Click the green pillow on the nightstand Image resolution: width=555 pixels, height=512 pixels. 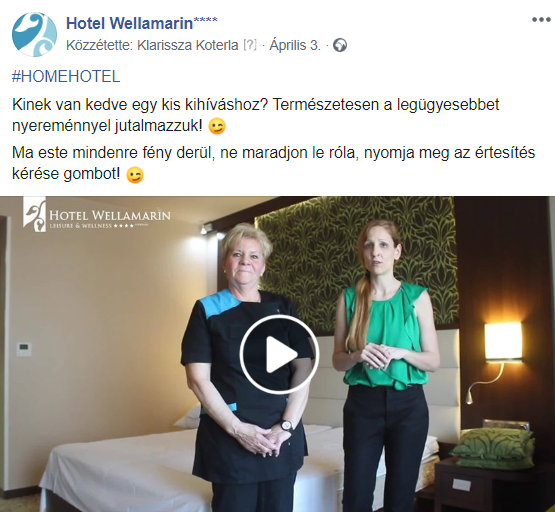[x=493, y=448]
